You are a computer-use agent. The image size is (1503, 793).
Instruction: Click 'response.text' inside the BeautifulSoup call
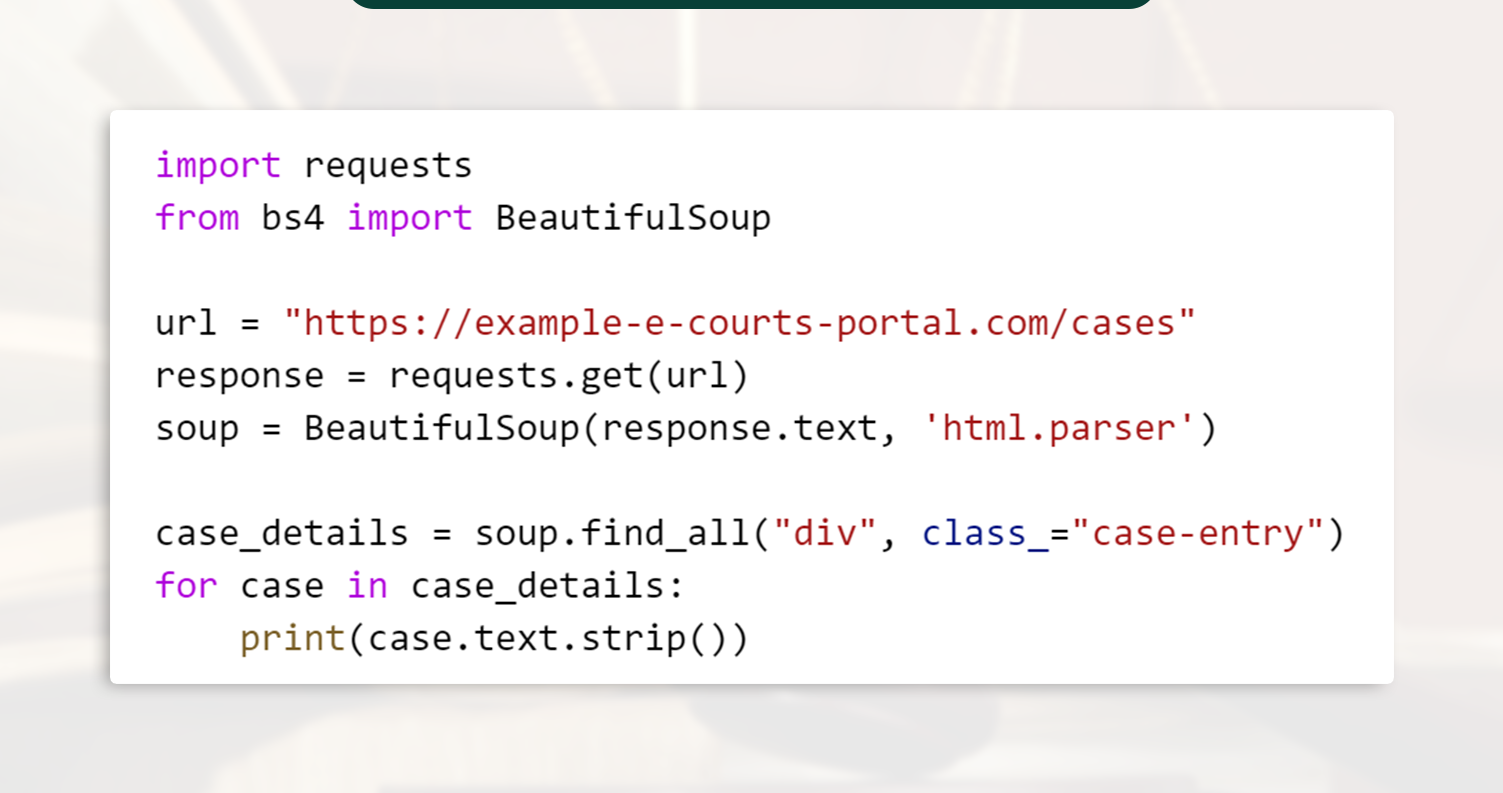point(738,429)
